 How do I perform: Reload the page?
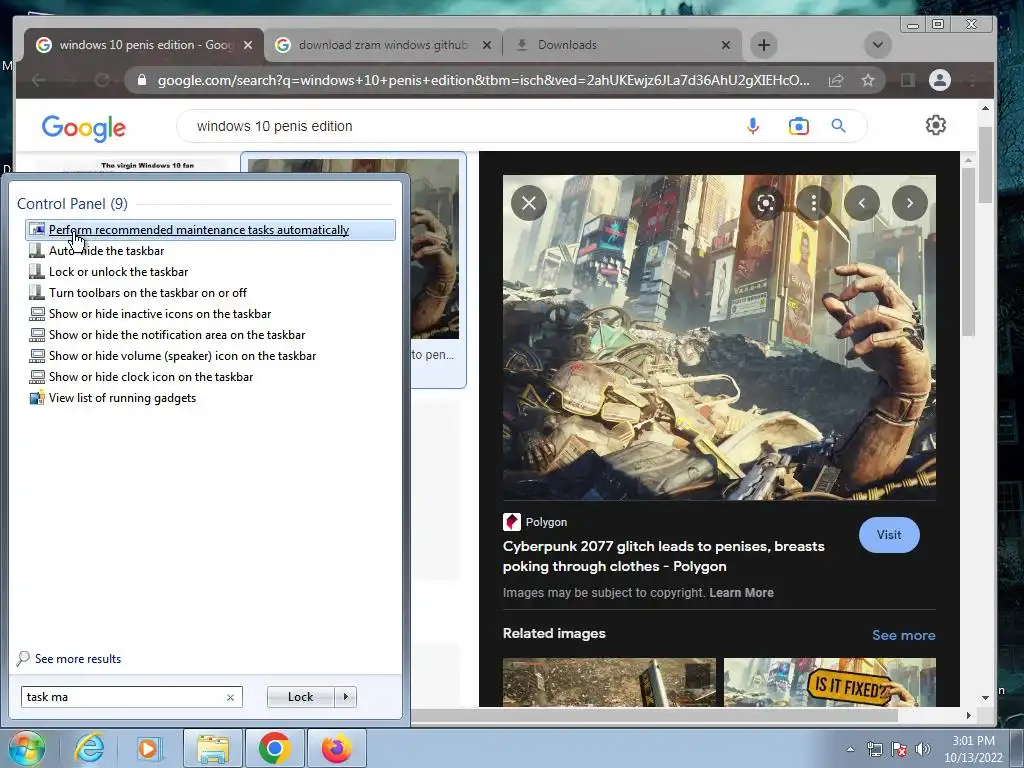coord(102,80)
